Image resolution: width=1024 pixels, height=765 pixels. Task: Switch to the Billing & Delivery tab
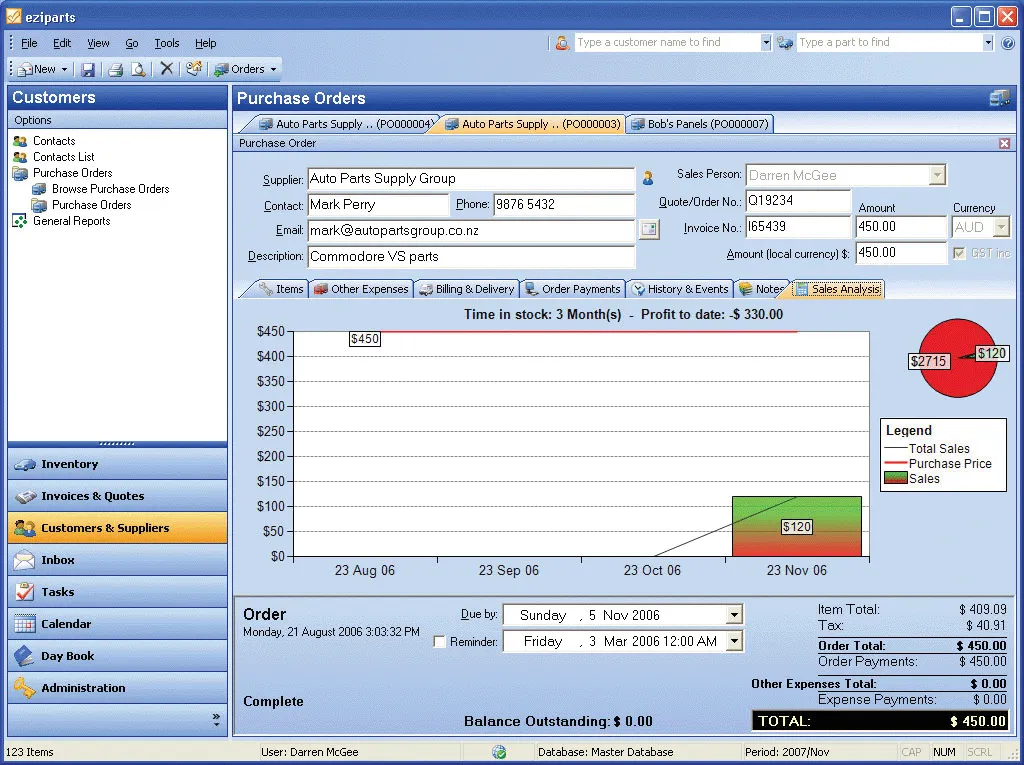467,289
